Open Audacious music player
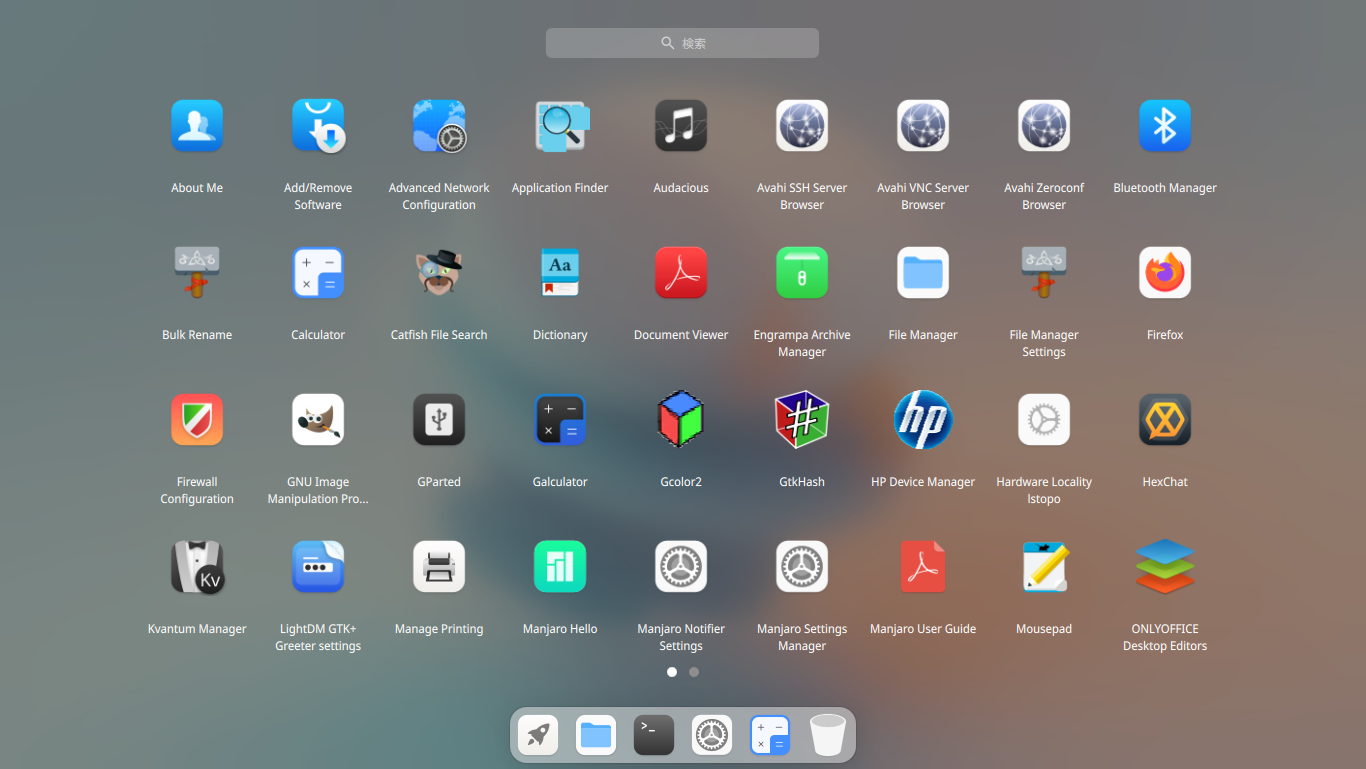Image resolution: width=1366 pixels, height=769 pixels. click(681, 126)
